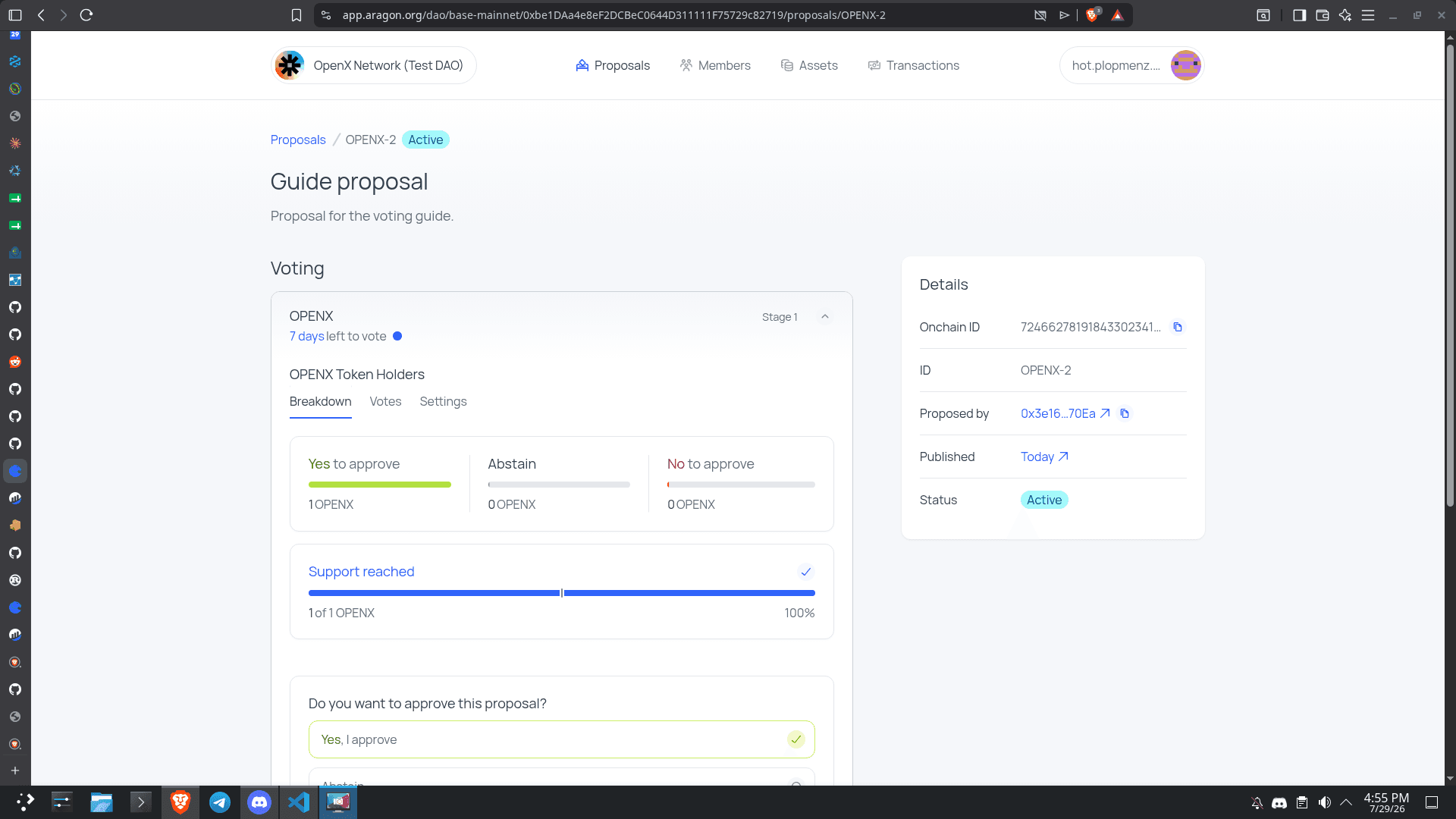Go to the Assets navigation item
The height and width of the screenshot is (819, 1456).
tap(809, 65)
